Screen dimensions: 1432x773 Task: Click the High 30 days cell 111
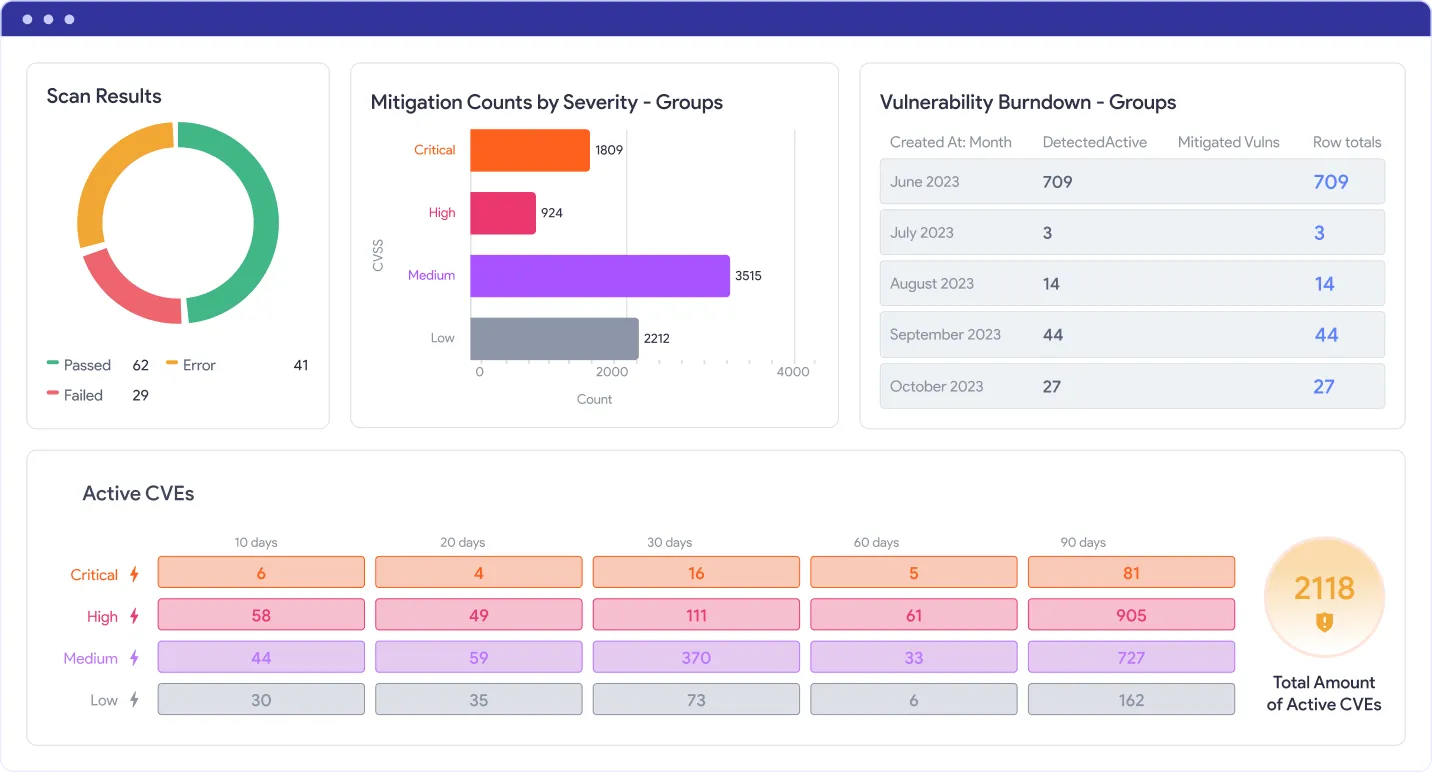click(x=696, y=615)
